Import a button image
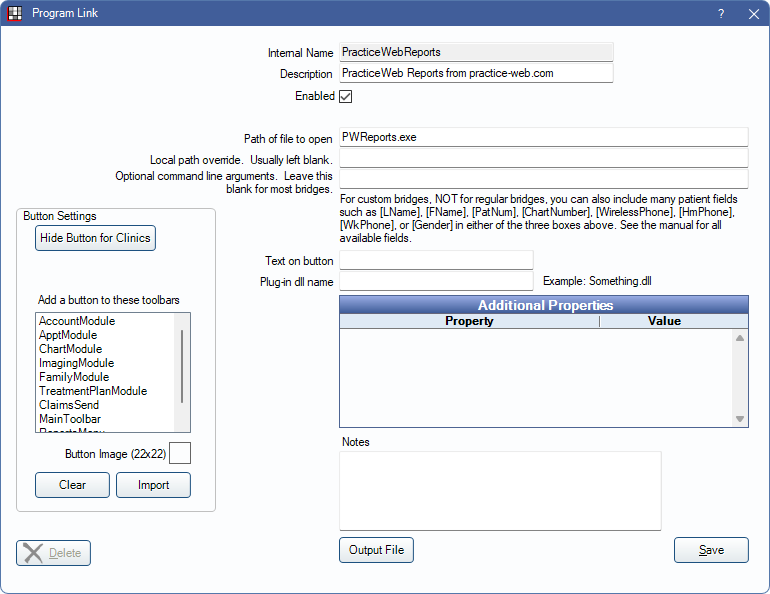 pos(153,485)
